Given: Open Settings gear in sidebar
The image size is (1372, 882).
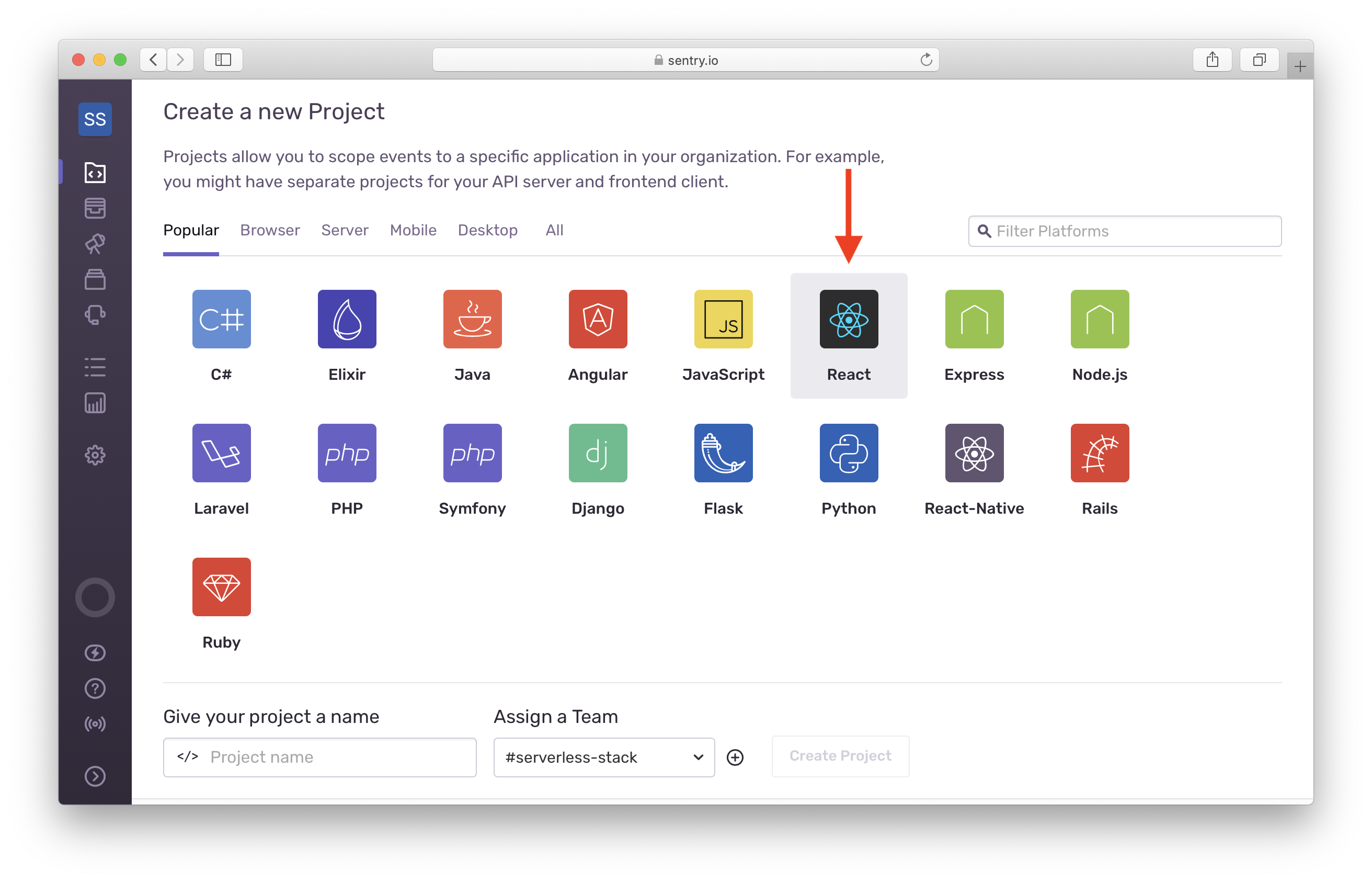Looking at the screenshot, I should coord(95,455).
